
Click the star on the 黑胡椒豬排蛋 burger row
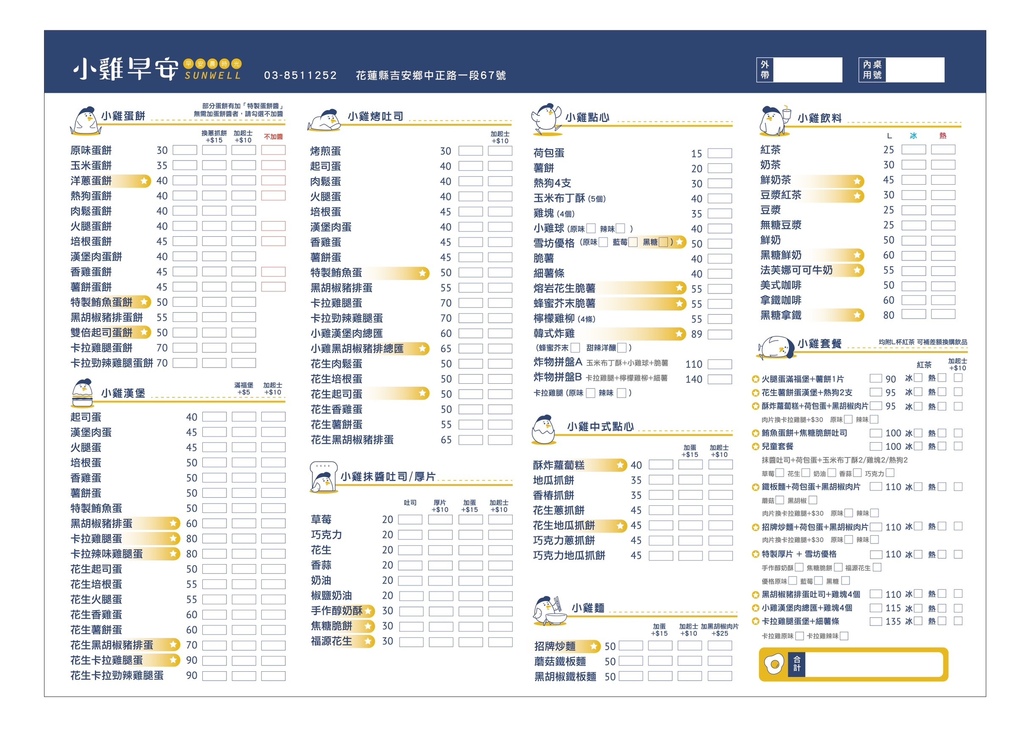click(x=173, y=523)
